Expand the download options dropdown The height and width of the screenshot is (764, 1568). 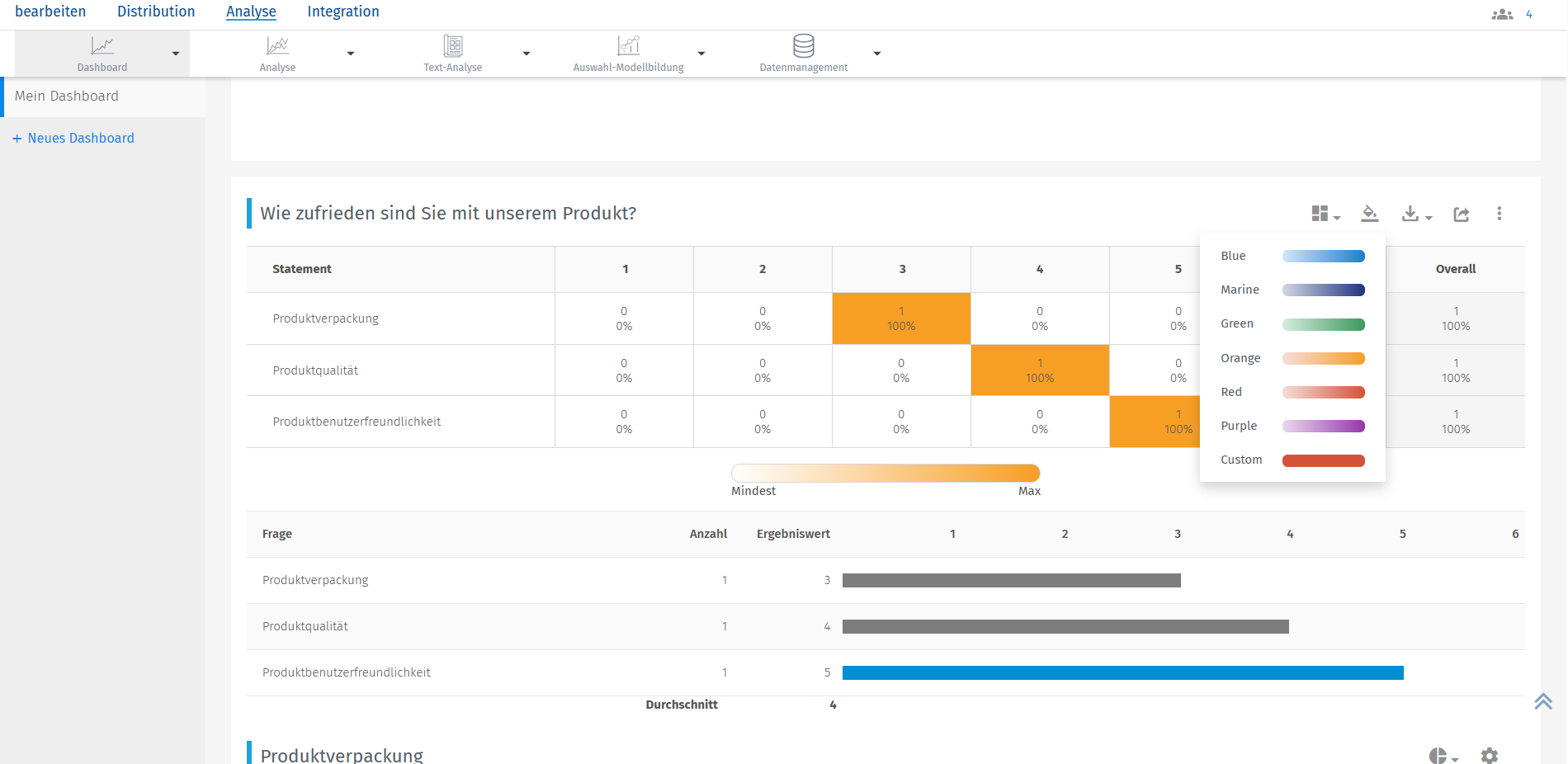(x=1417, y=215)
